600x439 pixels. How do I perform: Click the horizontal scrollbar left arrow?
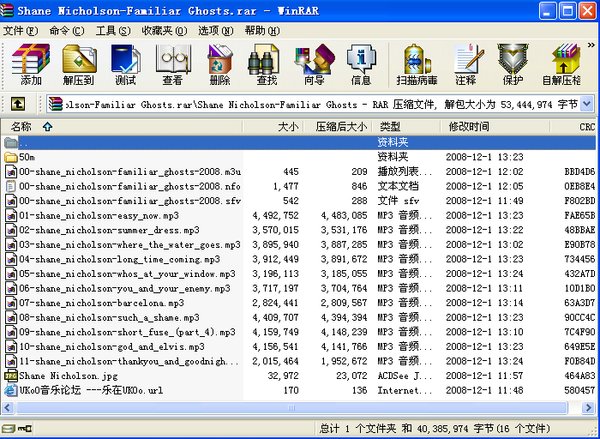pyautogui.click(x=8, y=408)
